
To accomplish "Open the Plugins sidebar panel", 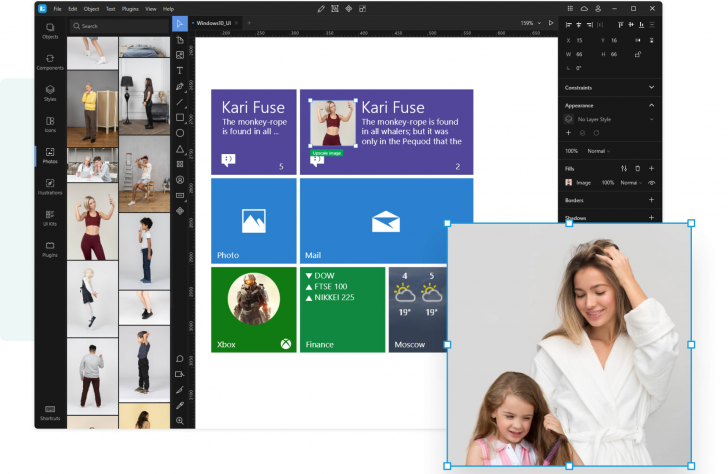I will click(50, 249).
